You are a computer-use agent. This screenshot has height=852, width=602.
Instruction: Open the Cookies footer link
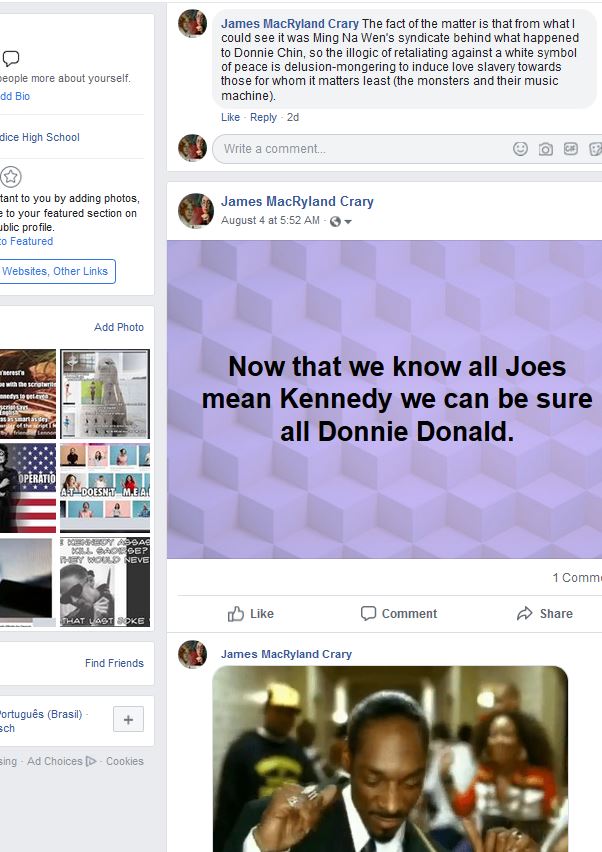tap(125, 761)
